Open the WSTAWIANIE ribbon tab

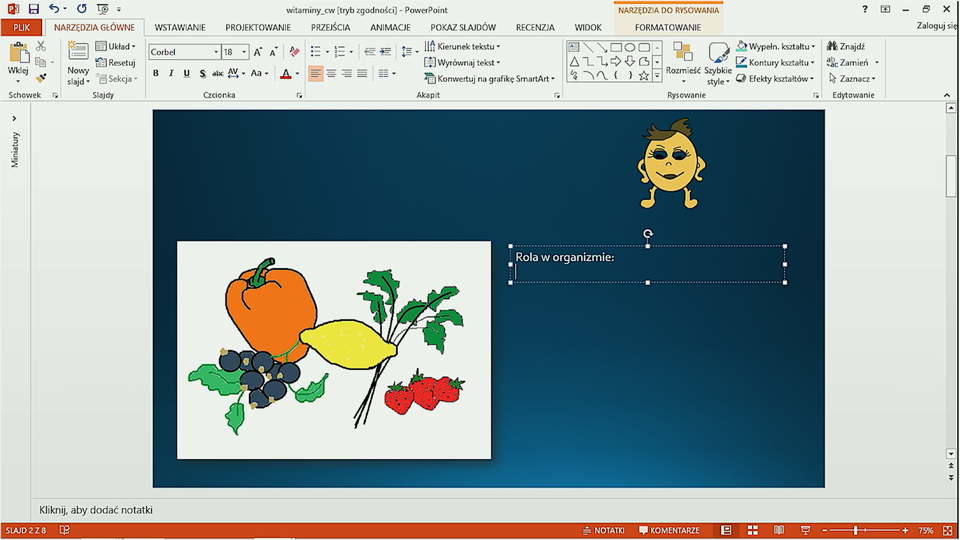(x=182, y=27)
